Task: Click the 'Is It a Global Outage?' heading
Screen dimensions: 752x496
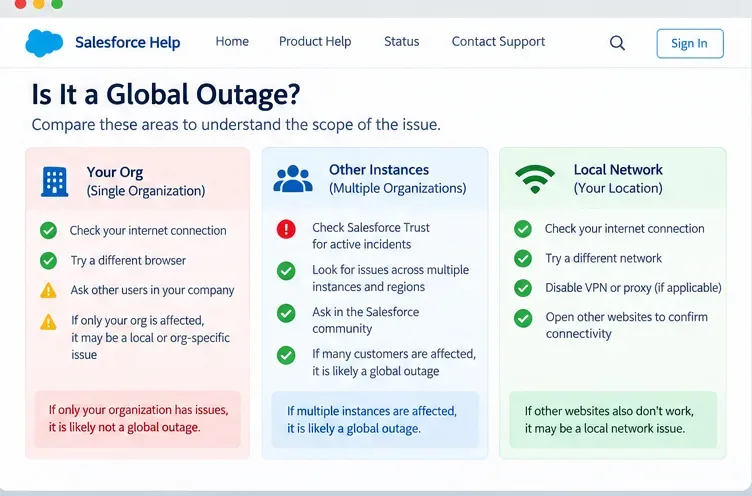Action: [165, 94]
